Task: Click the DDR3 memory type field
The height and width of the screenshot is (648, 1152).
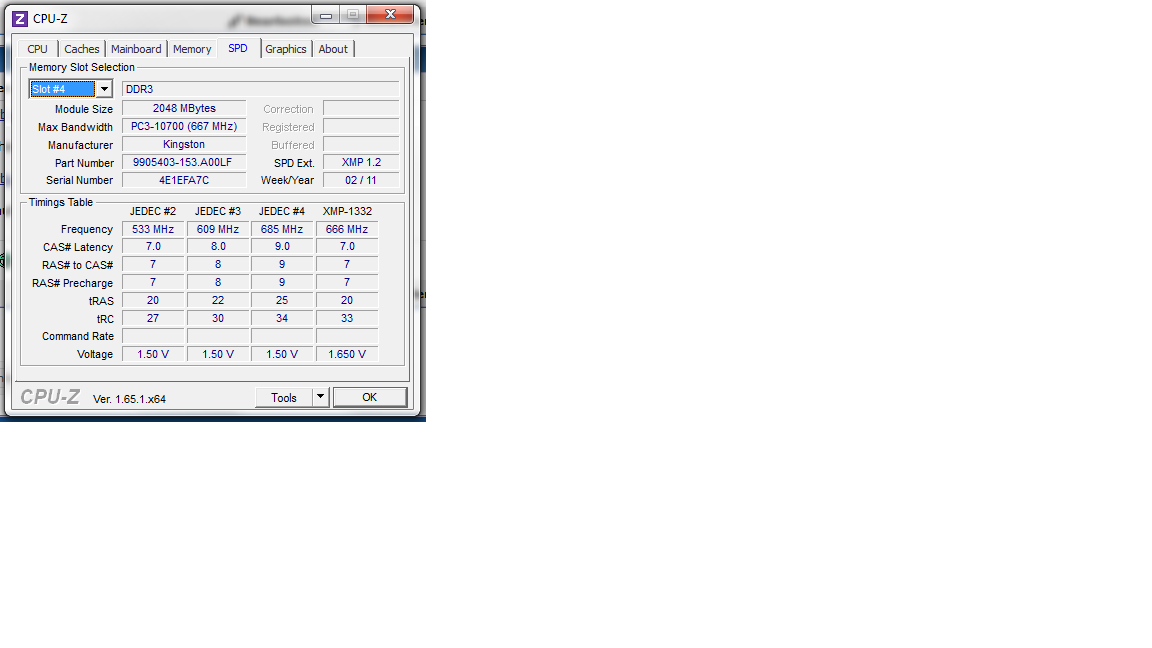Action: point(260,89)
